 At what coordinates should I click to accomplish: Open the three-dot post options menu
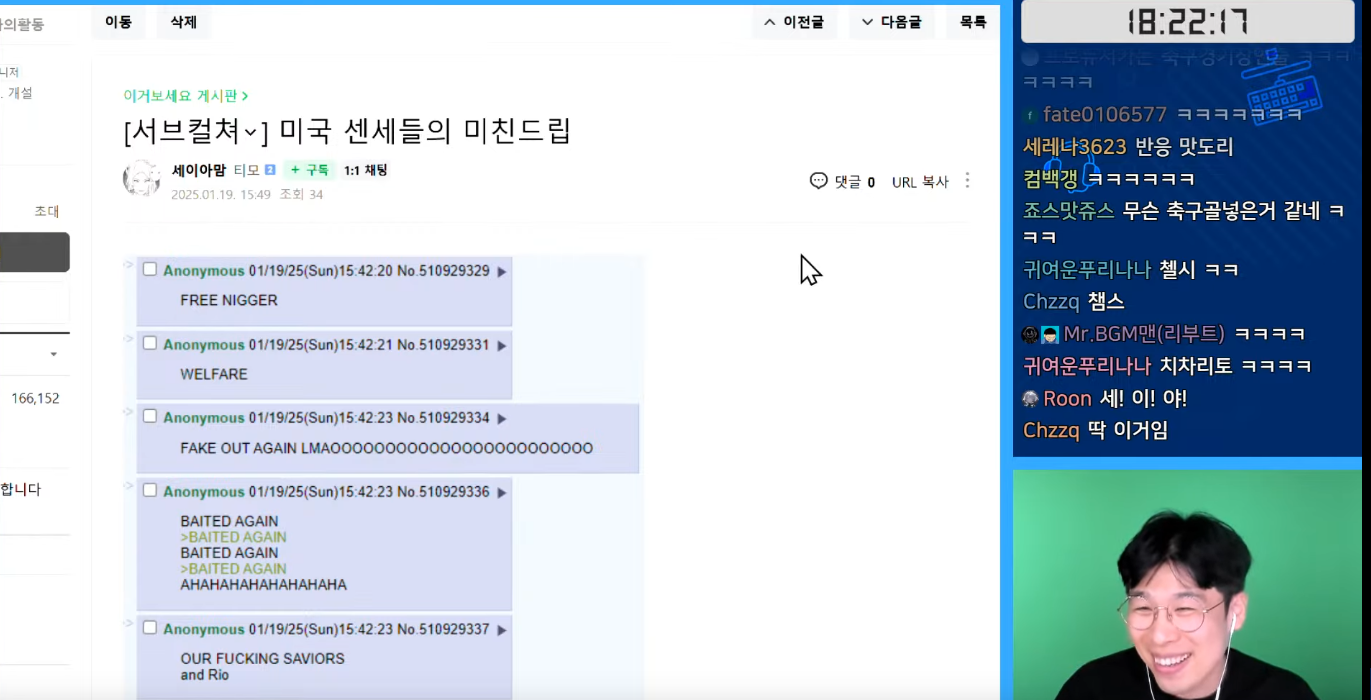[x=967, y=181]
